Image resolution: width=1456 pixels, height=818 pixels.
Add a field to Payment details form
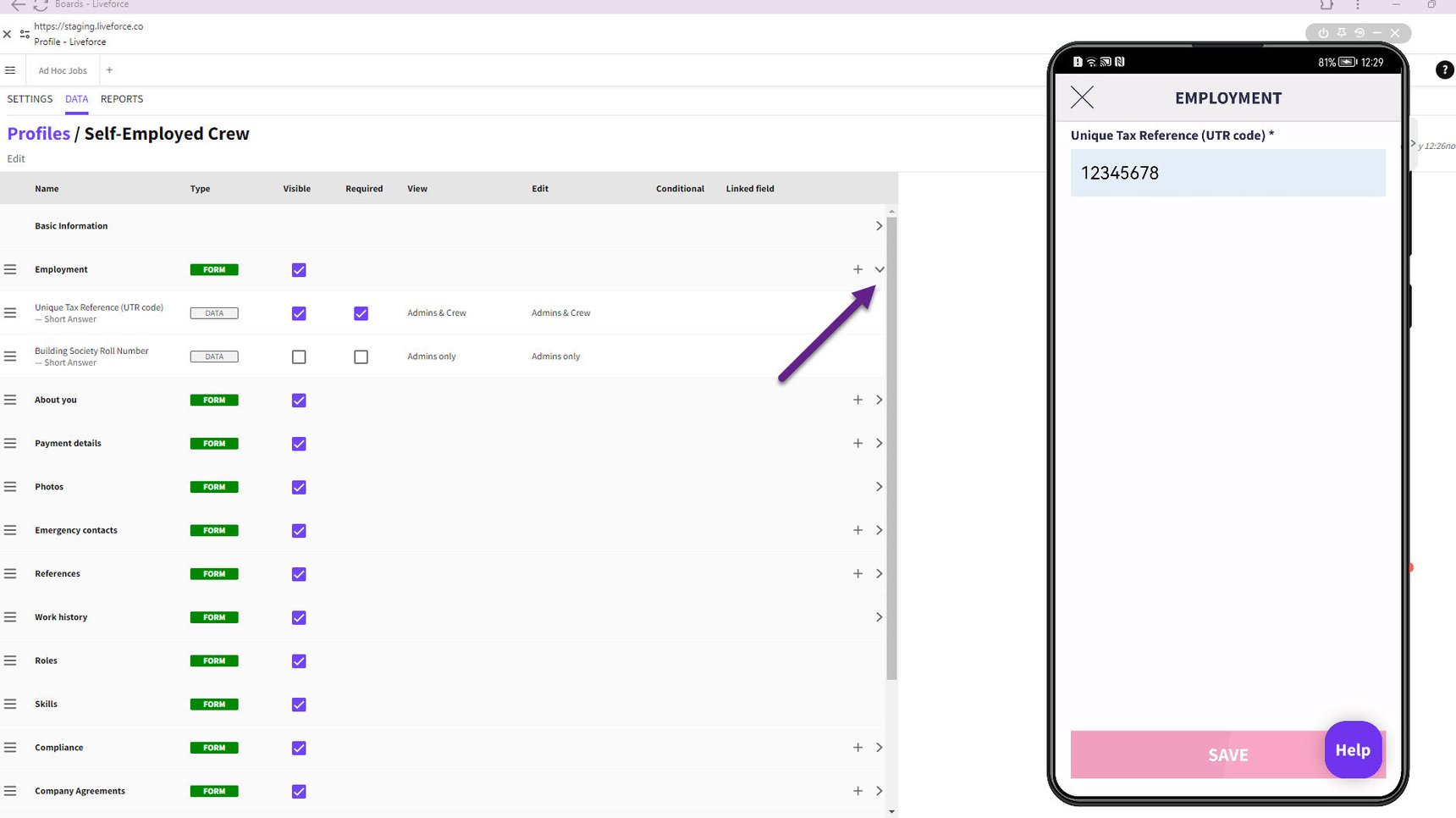point(858,443)
